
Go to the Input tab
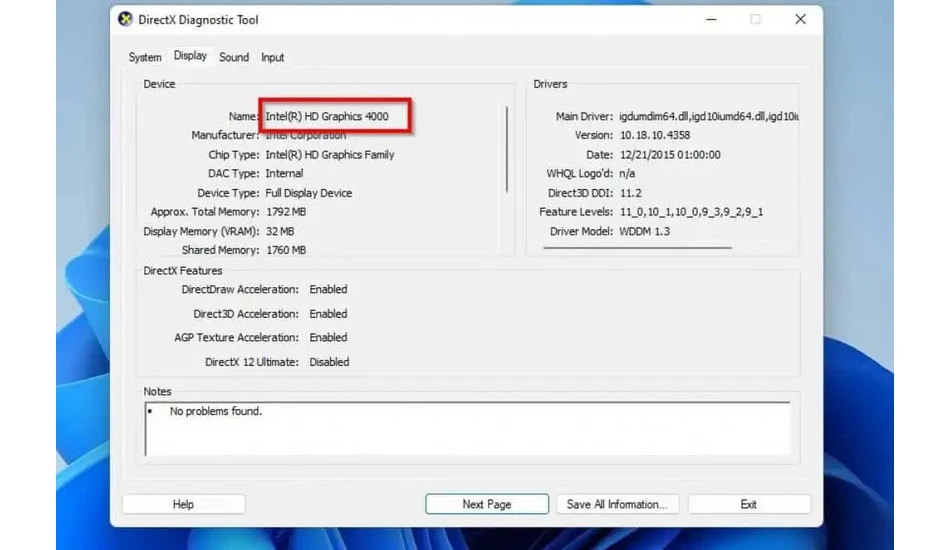tap(273, 57)
